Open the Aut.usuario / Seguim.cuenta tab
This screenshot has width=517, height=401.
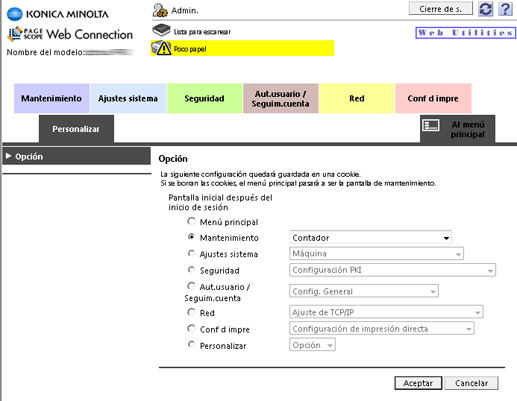coord(281,98)
